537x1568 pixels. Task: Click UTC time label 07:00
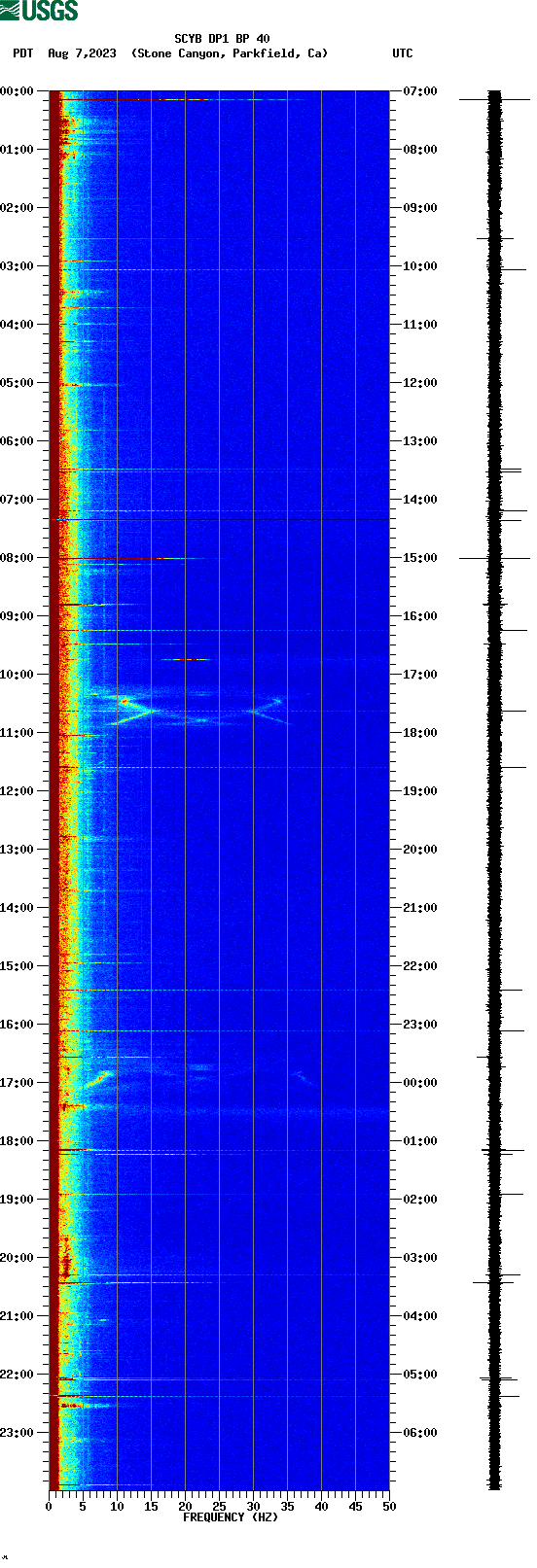pos(420,91)
